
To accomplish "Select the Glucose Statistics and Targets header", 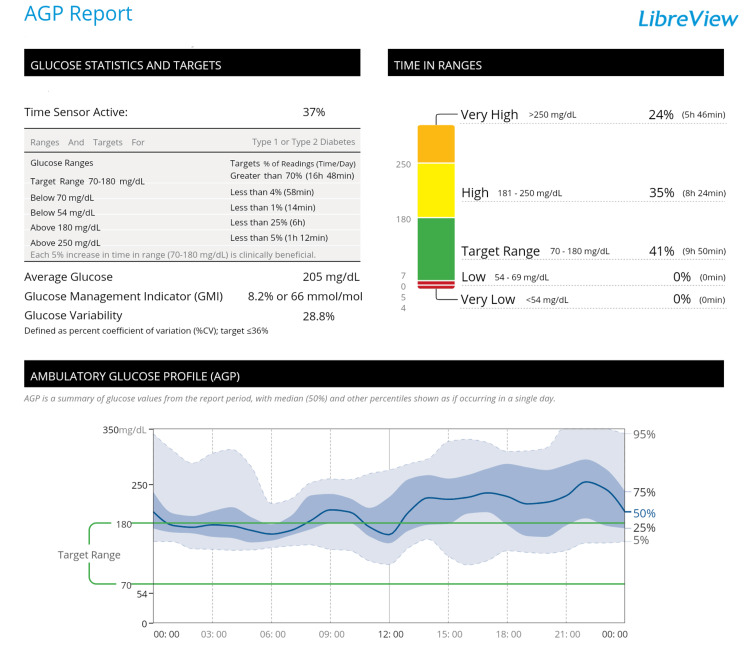I will coord(192,63).
